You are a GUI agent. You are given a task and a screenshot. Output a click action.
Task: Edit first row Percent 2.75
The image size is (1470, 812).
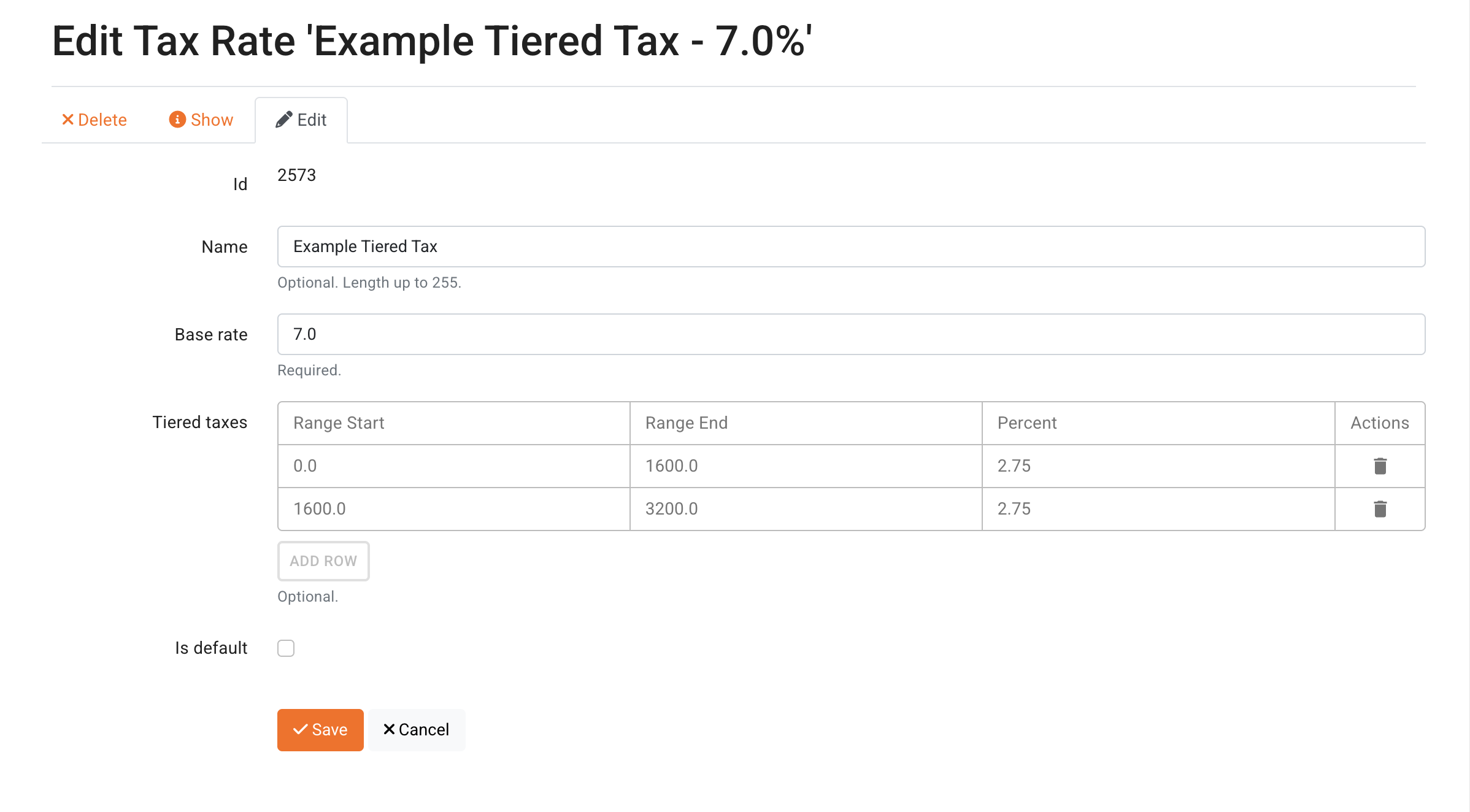[1158, 466]
